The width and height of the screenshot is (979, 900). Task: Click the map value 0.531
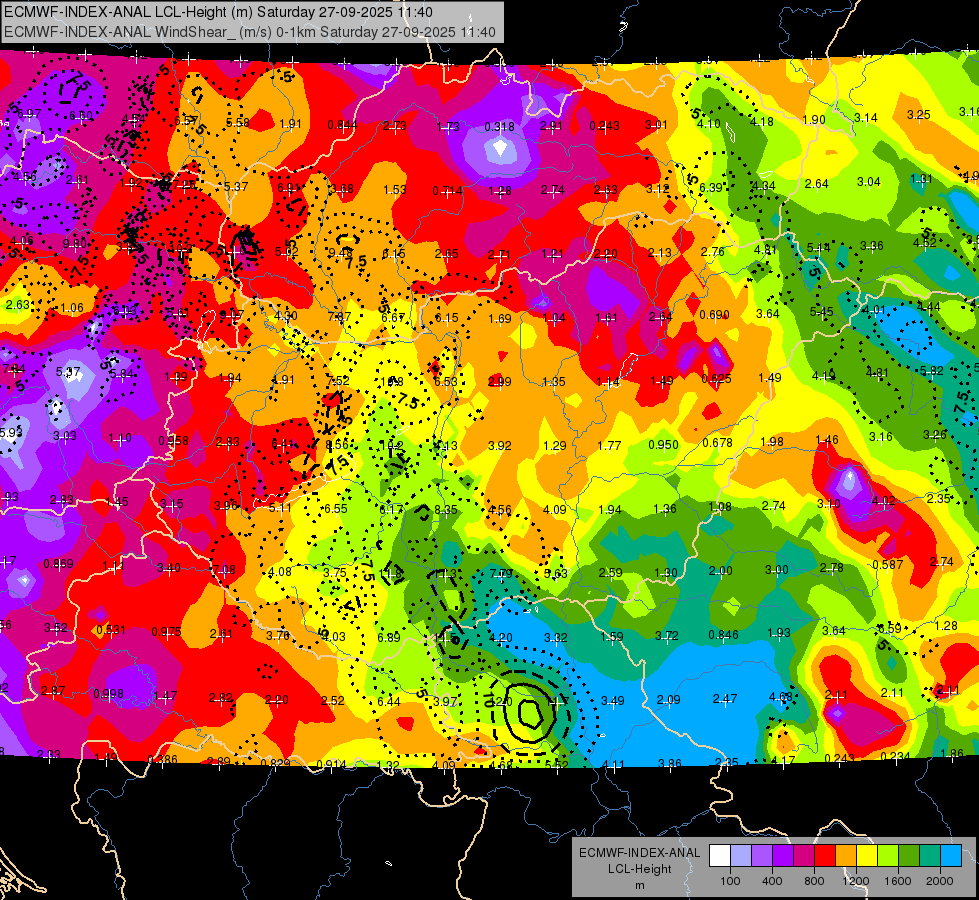(111, 630)
